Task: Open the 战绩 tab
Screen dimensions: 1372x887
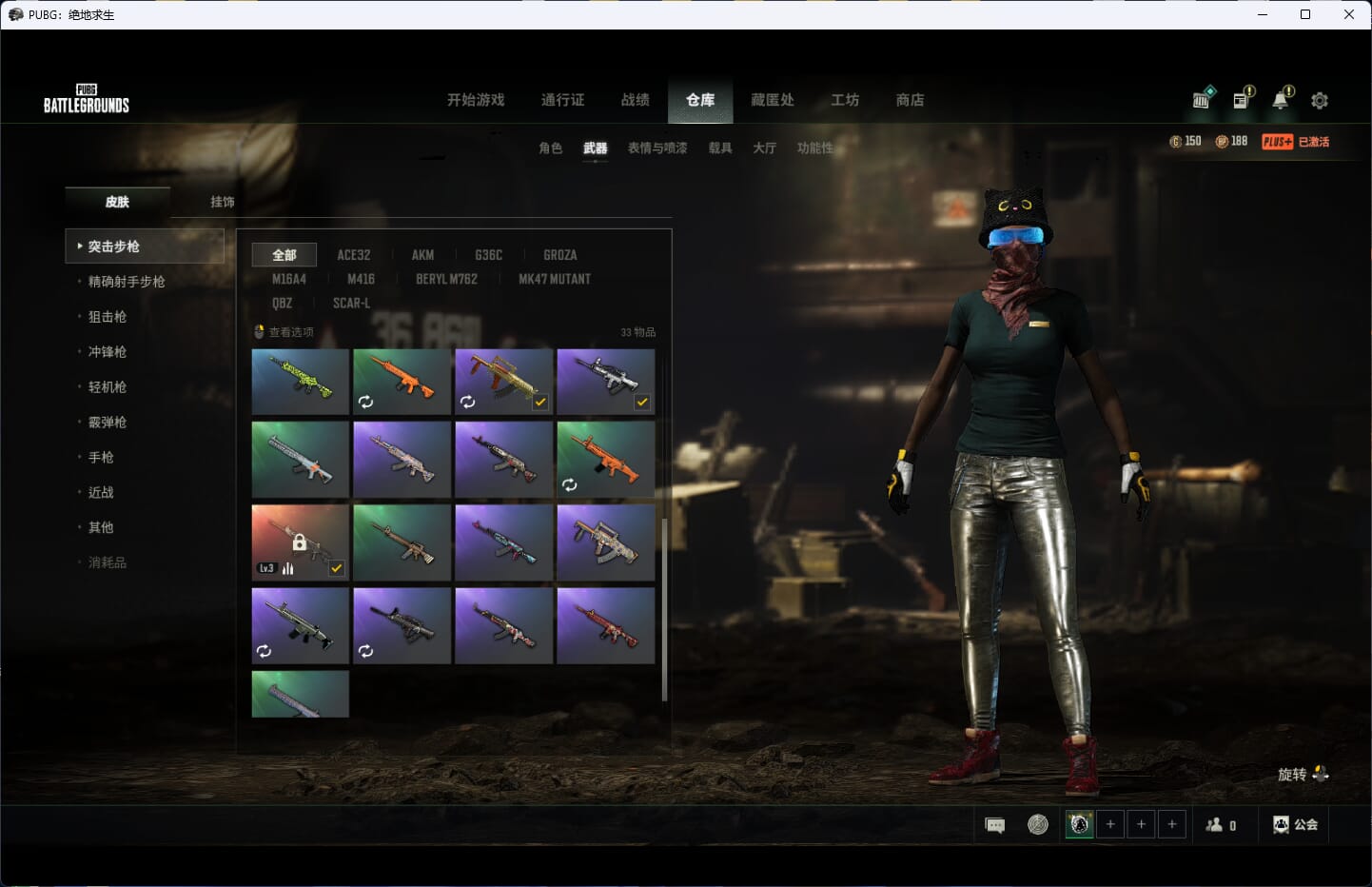Action: (x=636, y=100)
